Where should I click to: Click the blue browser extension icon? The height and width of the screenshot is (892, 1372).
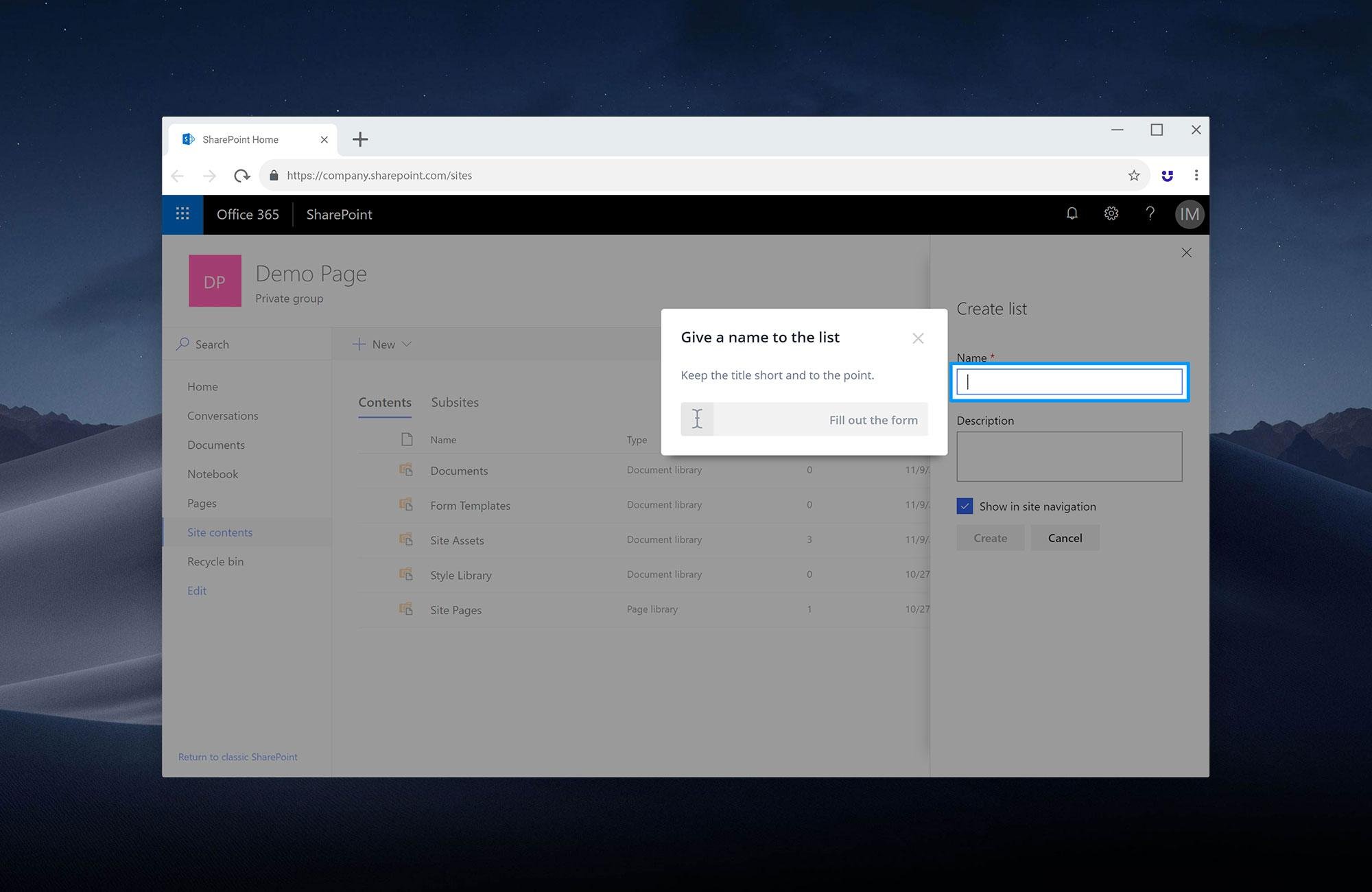tap(1167, 176)
